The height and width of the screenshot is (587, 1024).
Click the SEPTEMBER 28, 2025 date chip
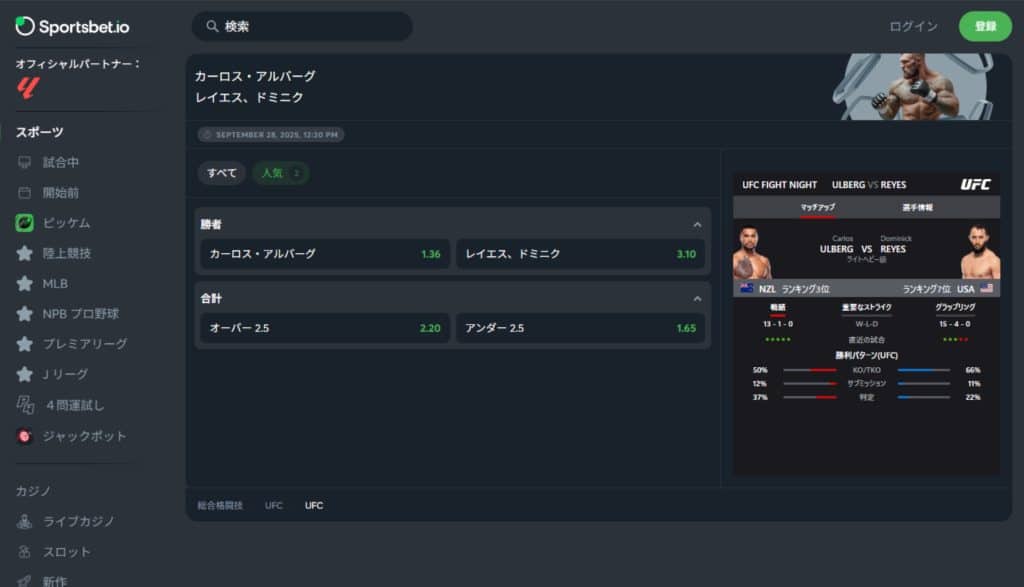[x=271, y=135]
